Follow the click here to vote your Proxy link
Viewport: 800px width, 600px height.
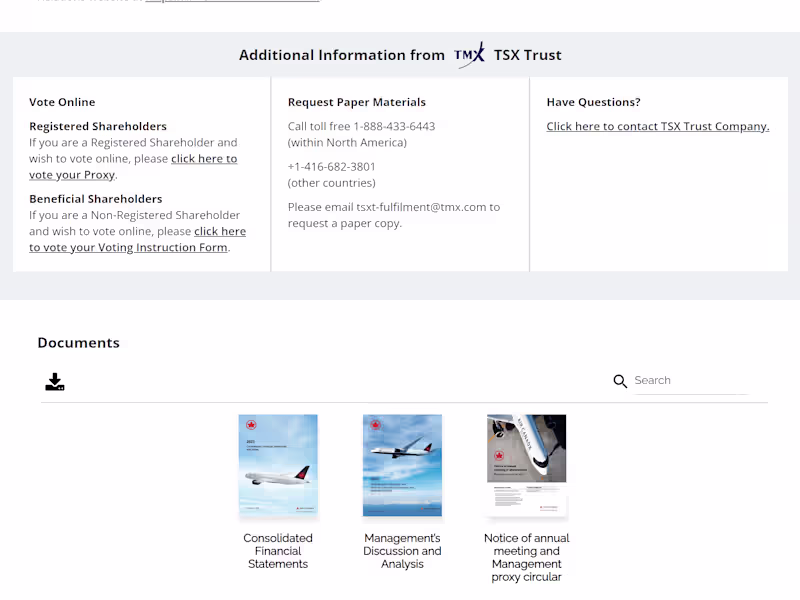click(x=204, y=159)
